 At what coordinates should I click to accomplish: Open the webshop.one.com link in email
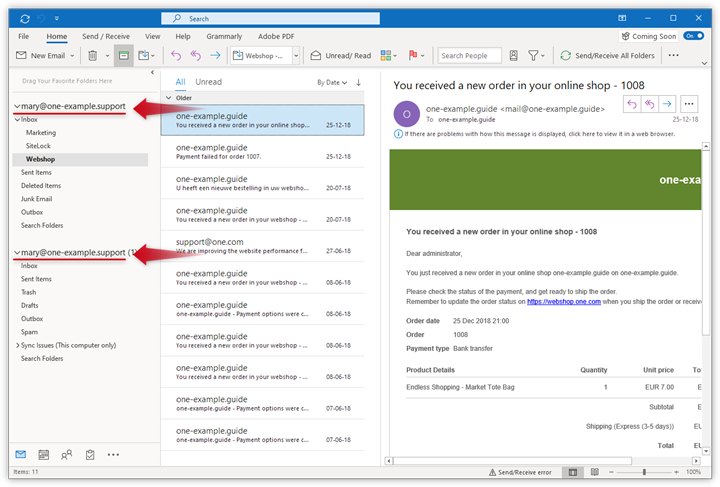[562, 301]
